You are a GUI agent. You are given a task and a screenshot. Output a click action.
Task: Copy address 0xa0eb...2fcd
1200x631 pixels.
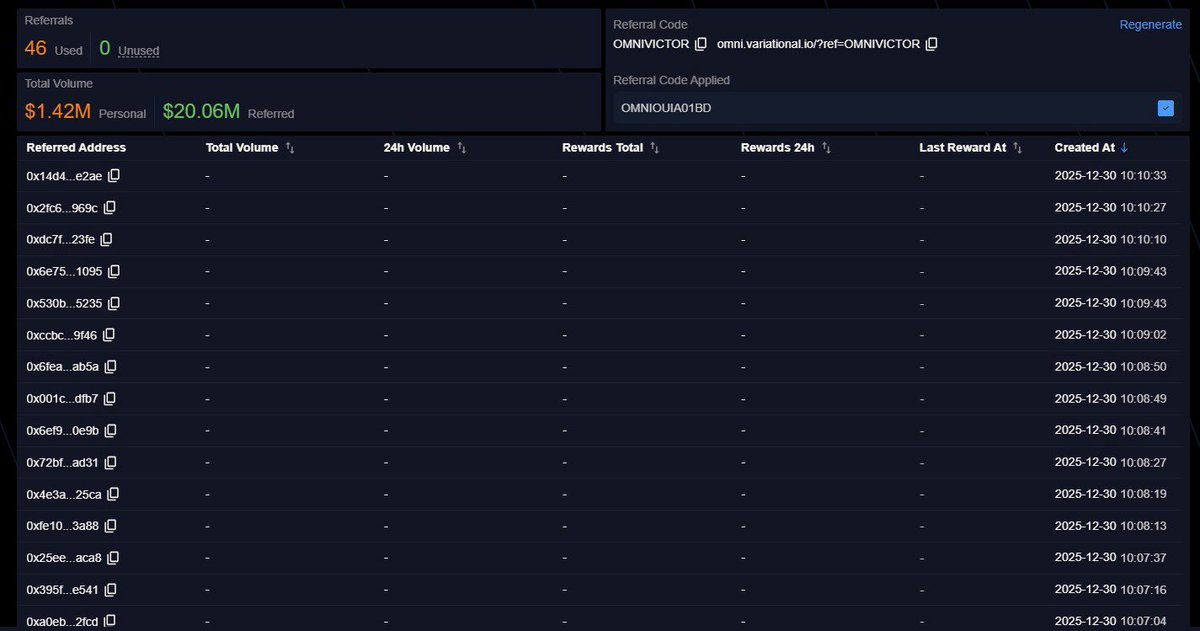(x=110, y=621)
